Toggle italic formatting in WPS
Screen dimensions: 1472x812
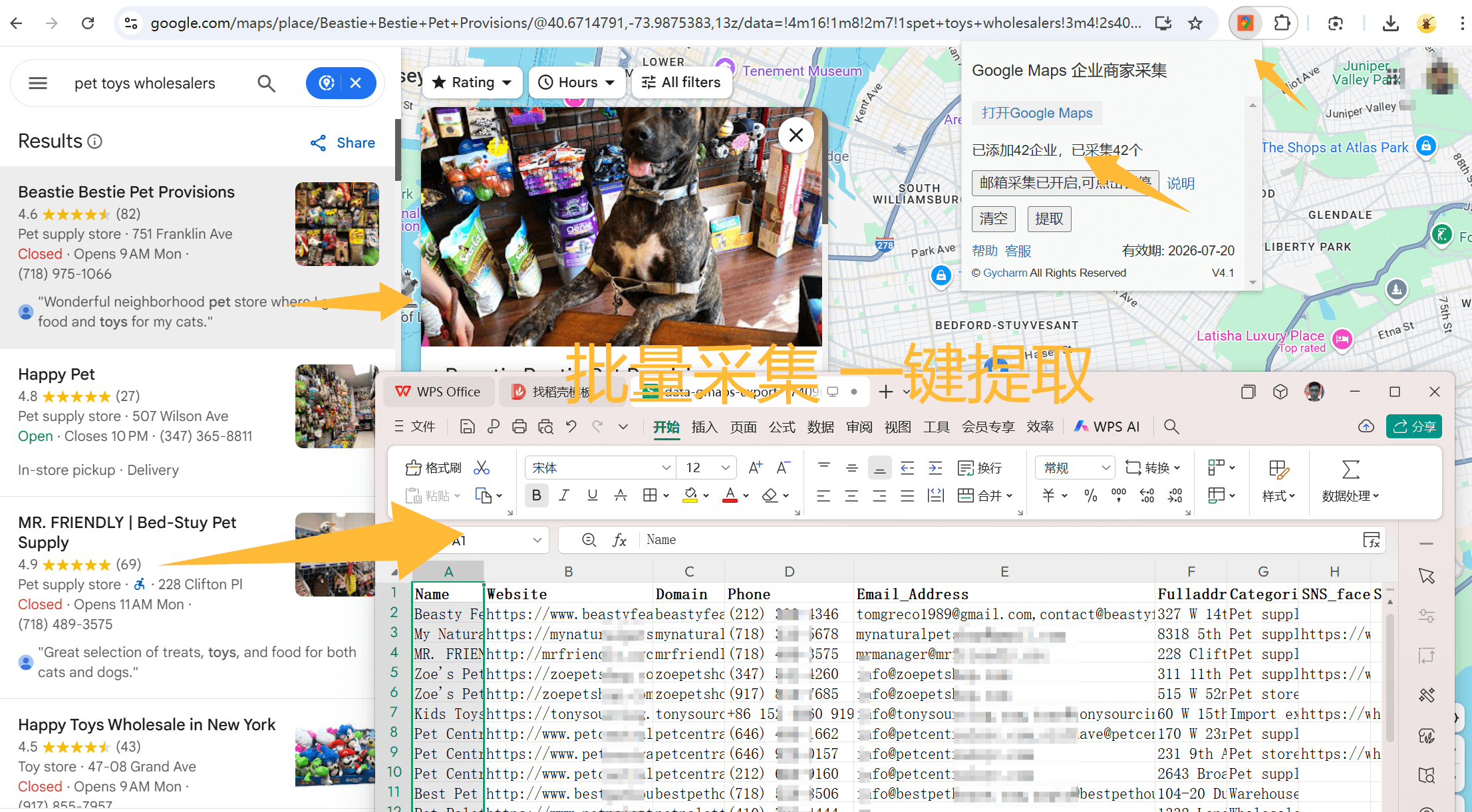[564, 495]
